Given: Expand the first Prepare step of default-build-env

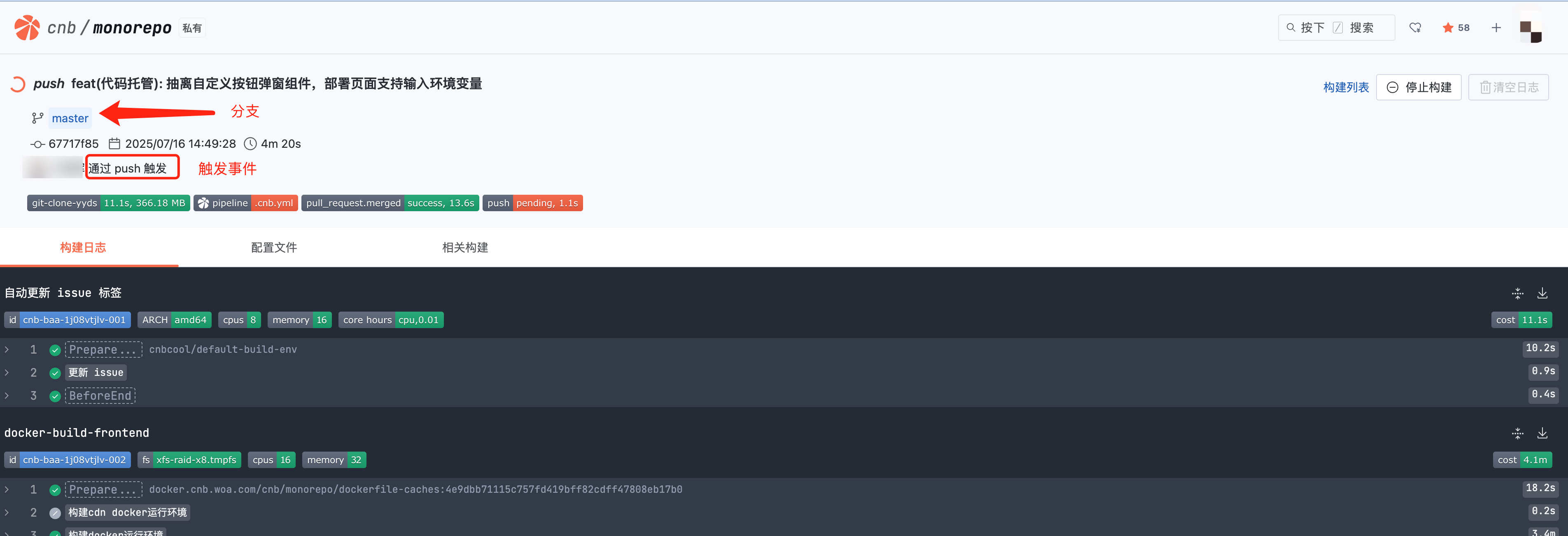Looking at the screenshot, I should click(7, 349).
